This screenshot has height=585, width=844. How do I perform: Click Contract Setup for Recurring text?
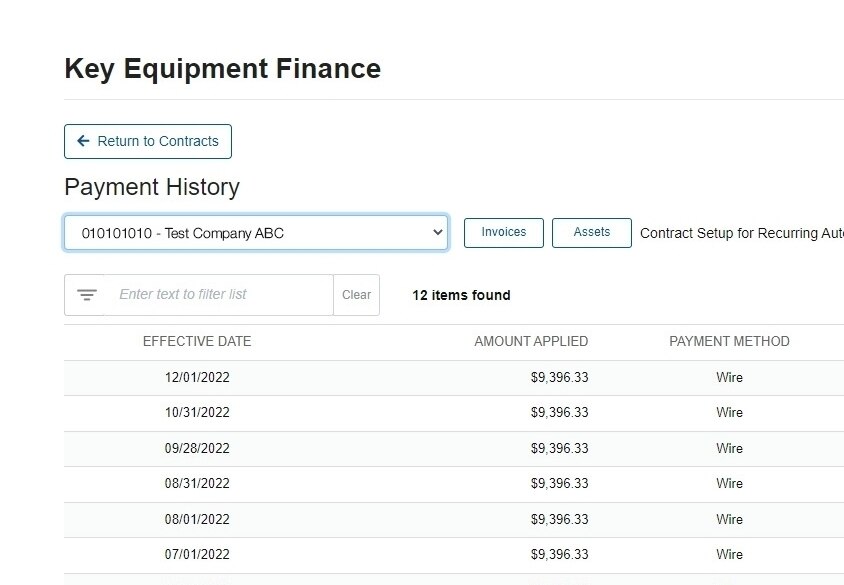[x=741, y=233]
